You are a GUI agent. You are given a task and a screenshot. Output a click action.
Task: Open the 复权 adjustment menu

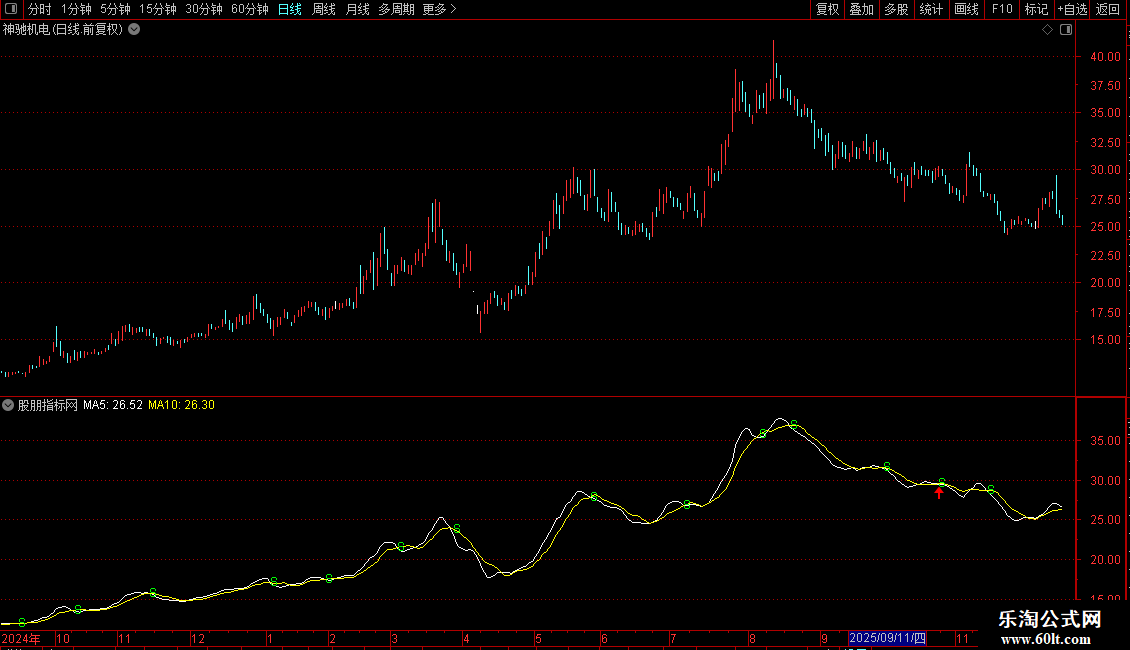pos(827,9)
